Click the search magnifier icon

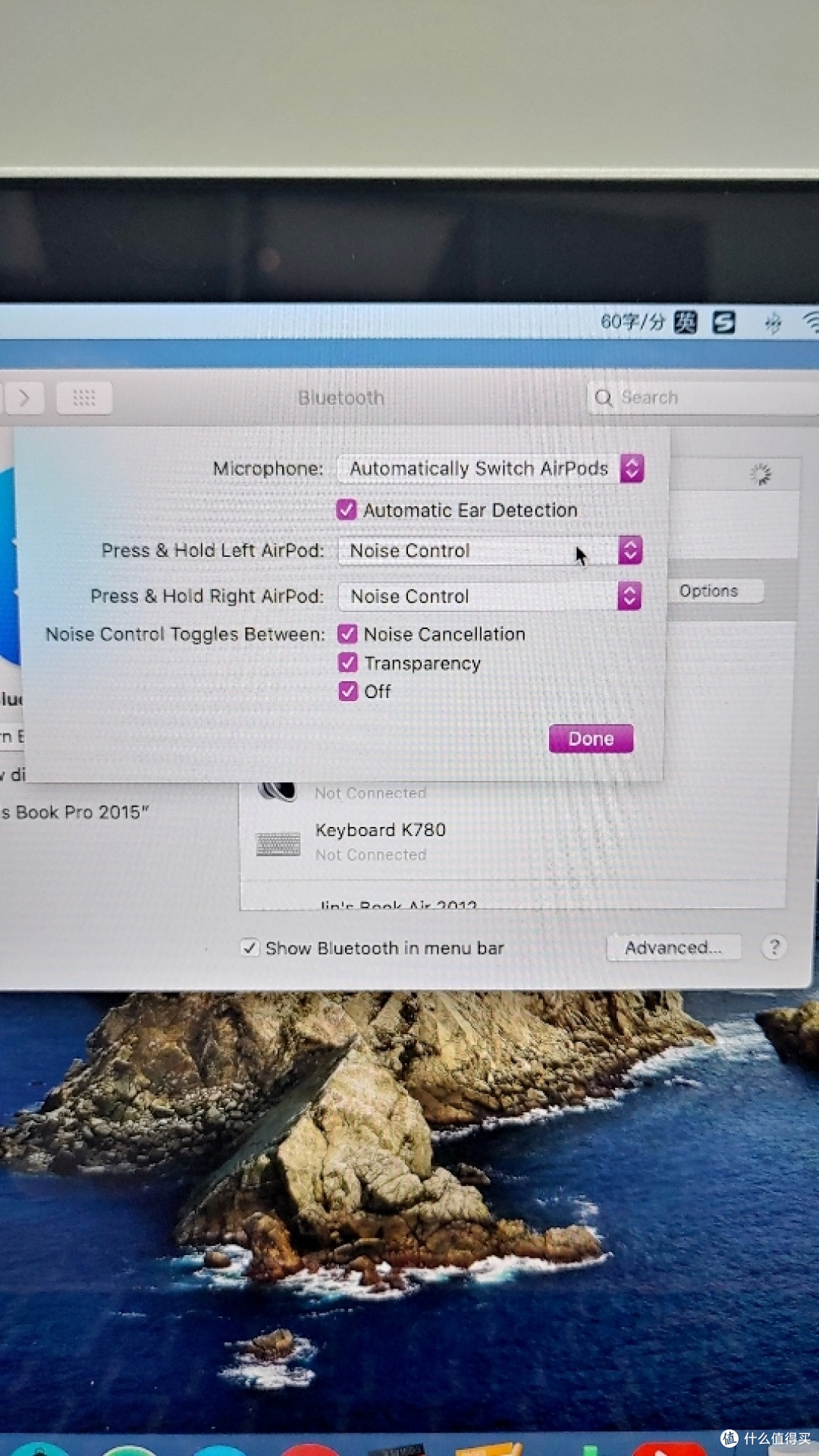(604, 398)
